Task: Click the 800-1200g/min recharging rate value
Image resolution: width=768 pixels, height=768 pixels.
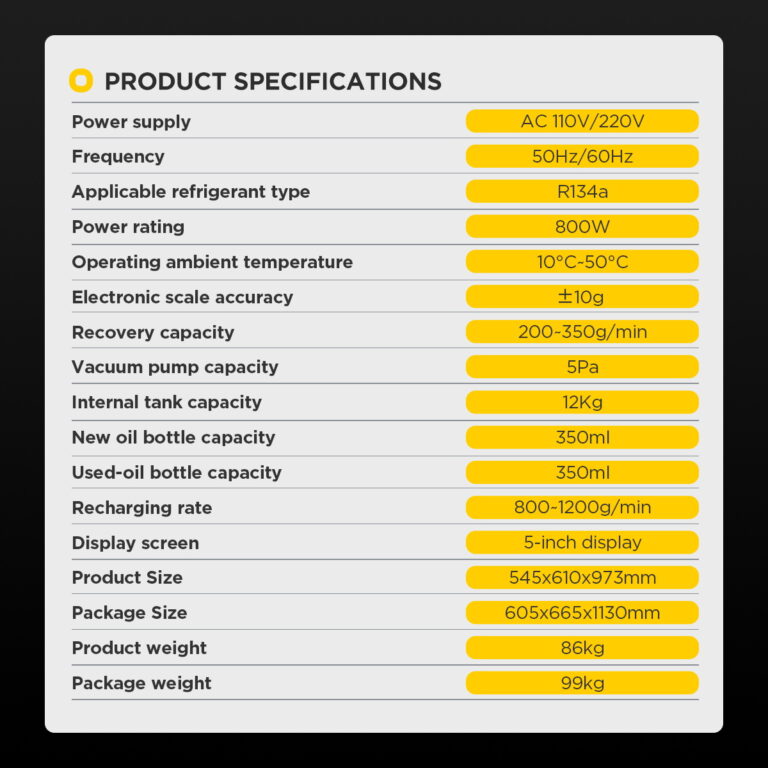Action: point(582,508)
